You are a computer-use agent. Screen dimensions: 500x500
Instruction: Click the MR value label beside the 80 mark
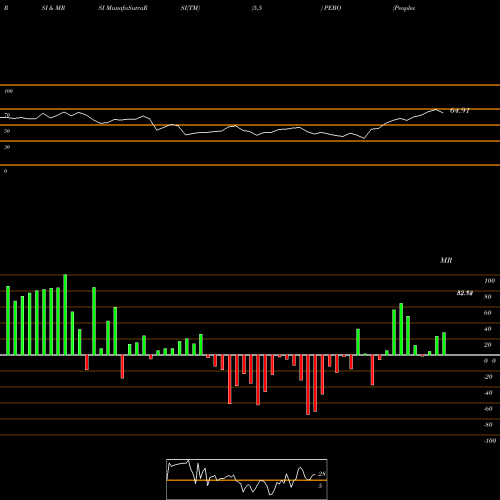click(465, 293)
